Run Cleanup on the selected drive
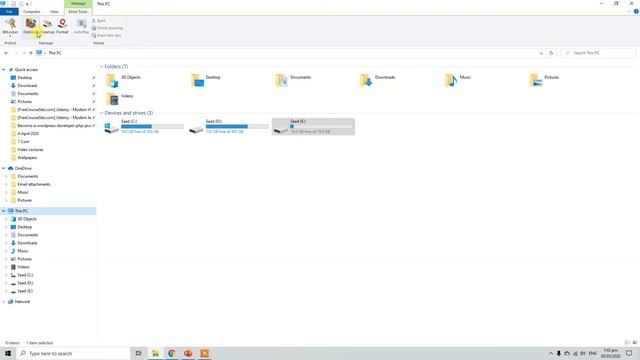 coord(47,27)
